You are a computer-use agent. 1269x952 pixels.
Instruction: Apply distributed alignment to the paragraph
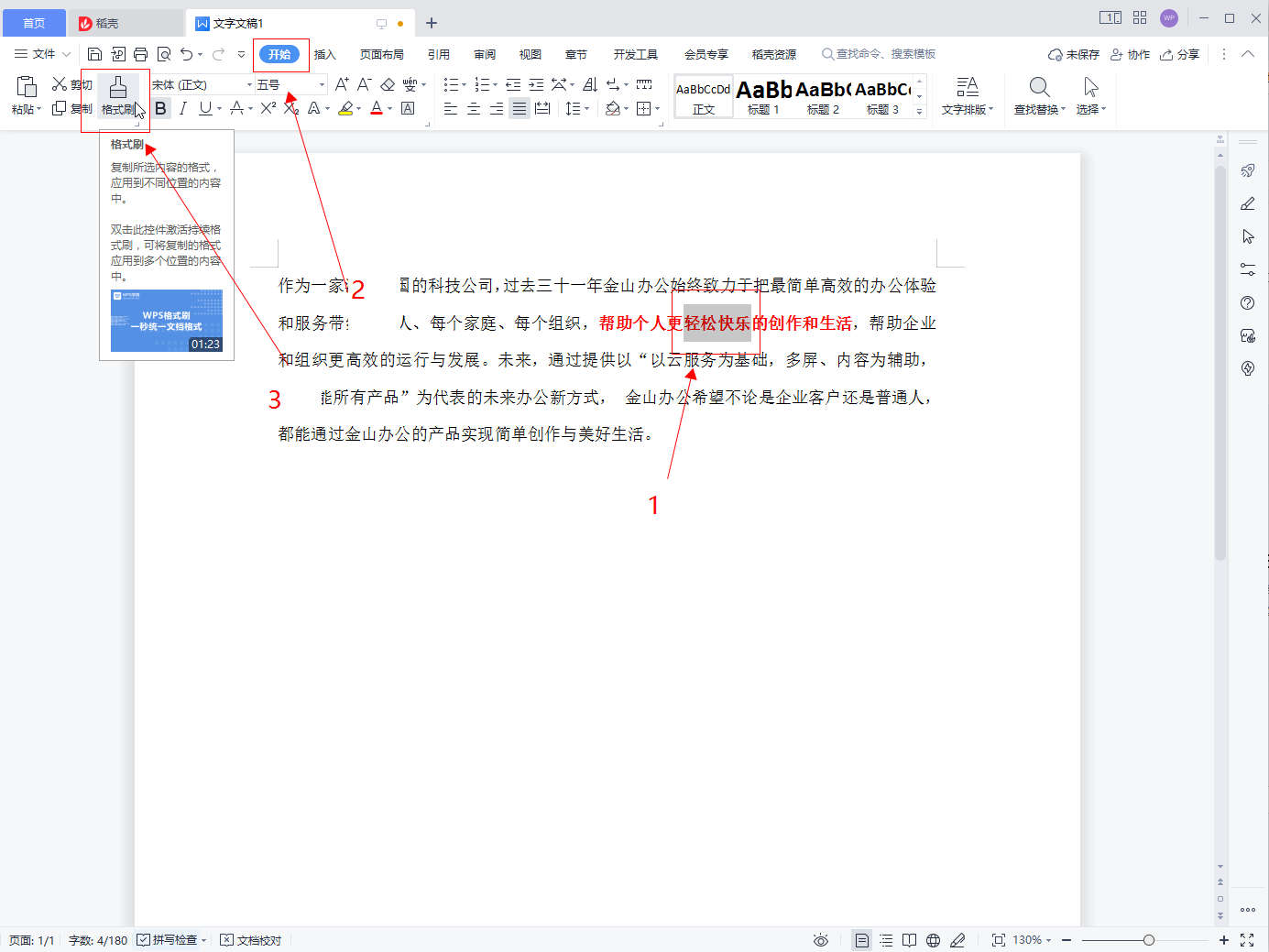click(542, 108)
